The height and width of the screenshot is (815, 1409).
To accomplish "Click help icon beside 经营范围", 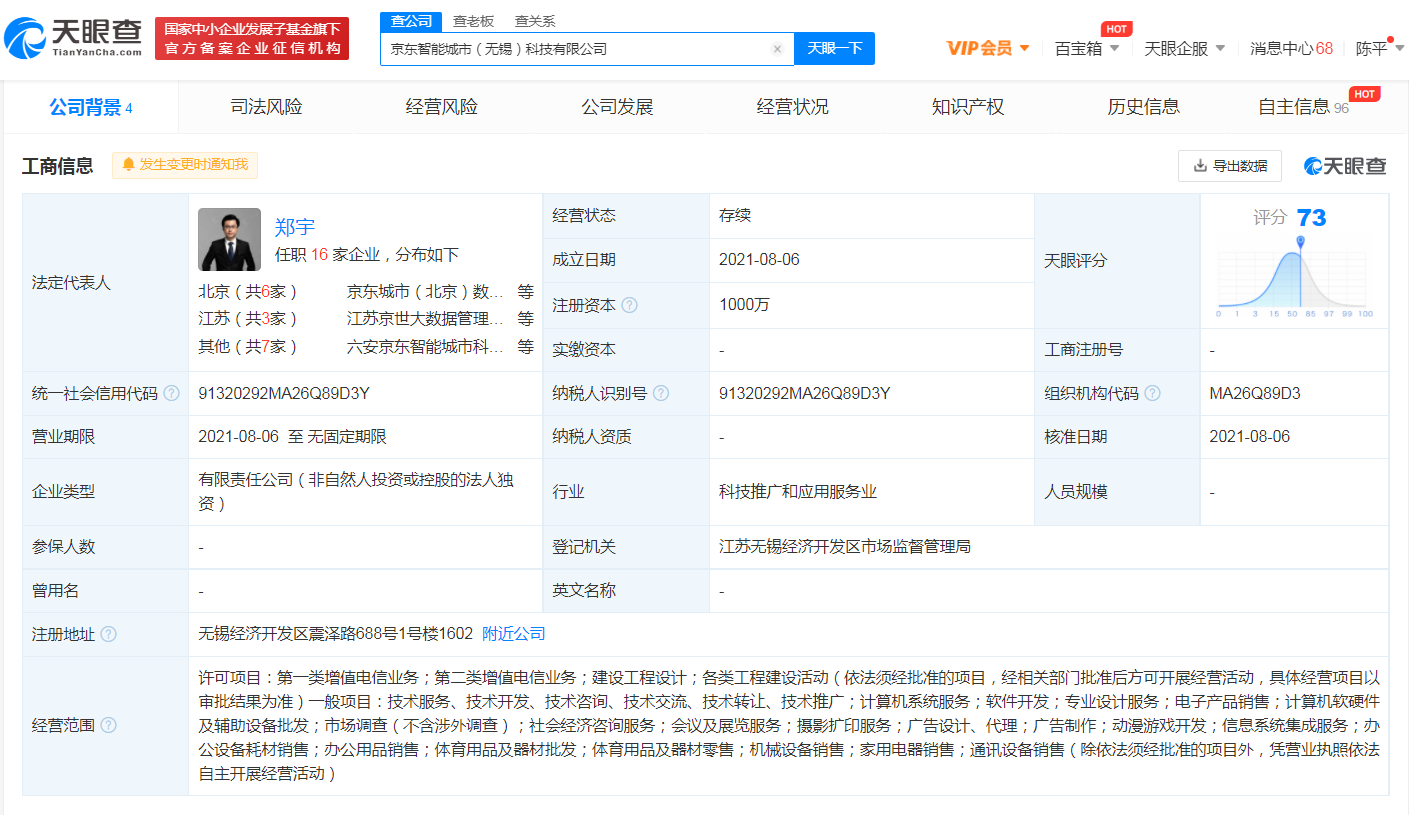I will (x=108, y=725).
